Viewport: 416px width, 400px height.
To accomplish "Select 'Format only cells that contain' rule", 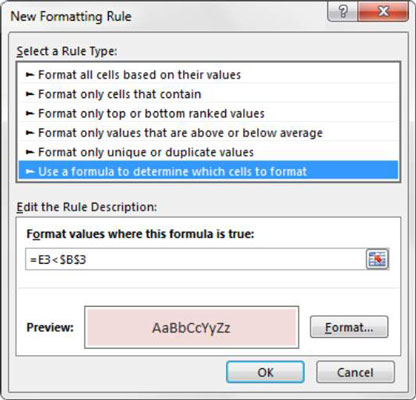I will (x=208, y=94).
